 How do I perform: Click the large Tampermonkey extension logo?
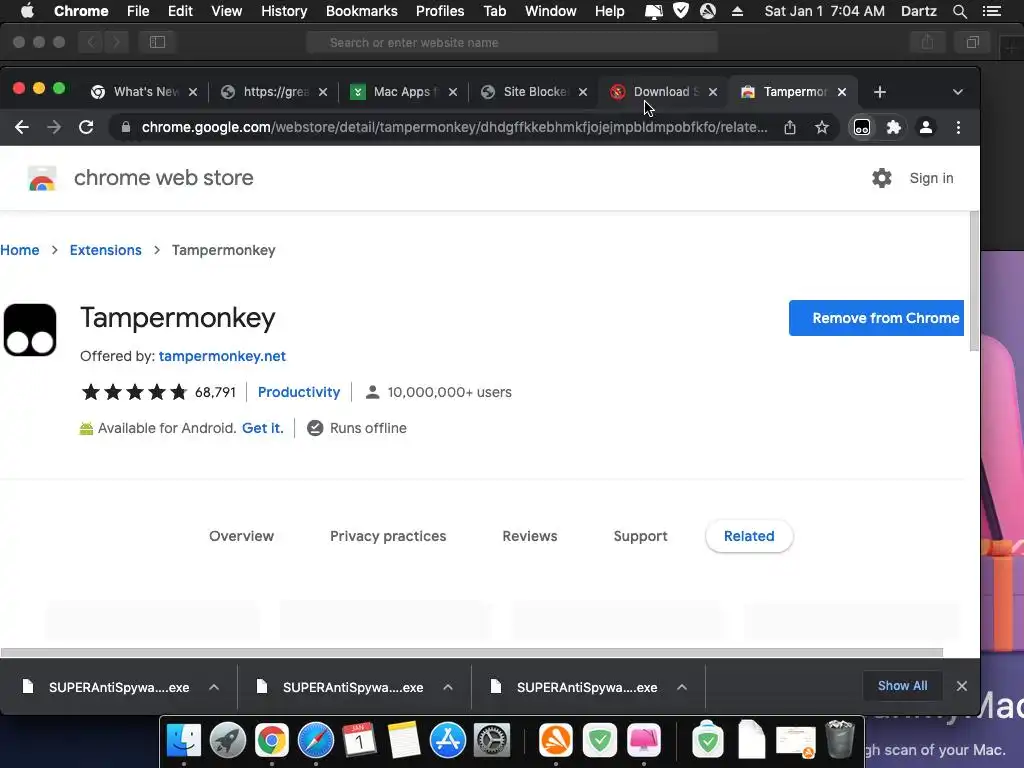pos(30,330)
